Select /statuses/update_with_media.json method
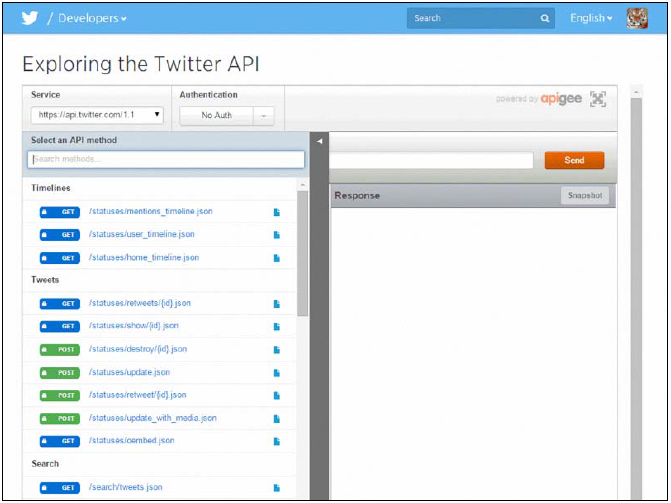This screenshot has height=503, width=671. (153, 418)
